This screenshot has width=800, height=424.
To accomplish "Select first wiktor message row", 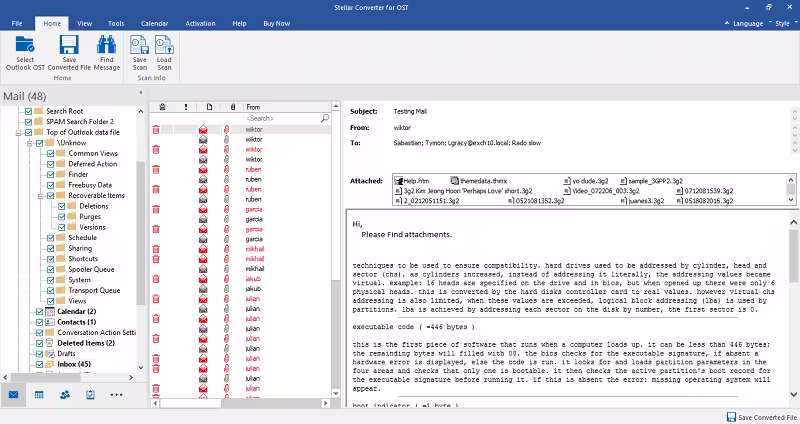I will coord(240,130).
